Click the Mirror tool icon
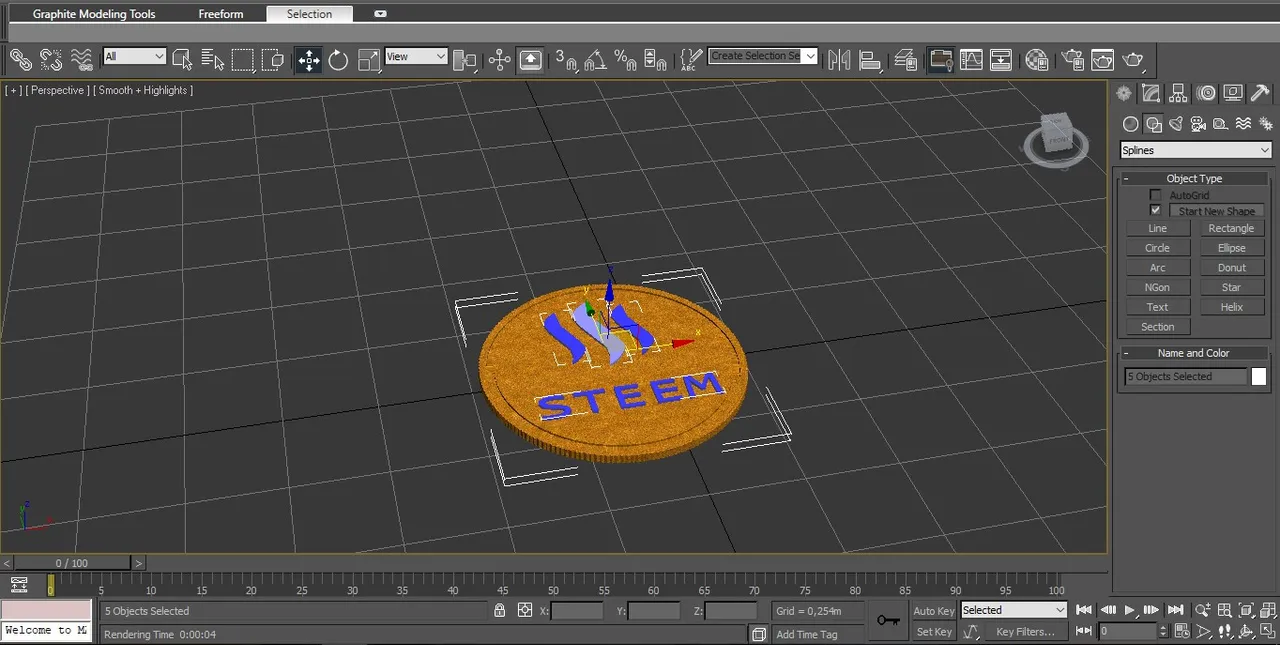The height and width of the screenshot is (645, 1280). point(839,60)
